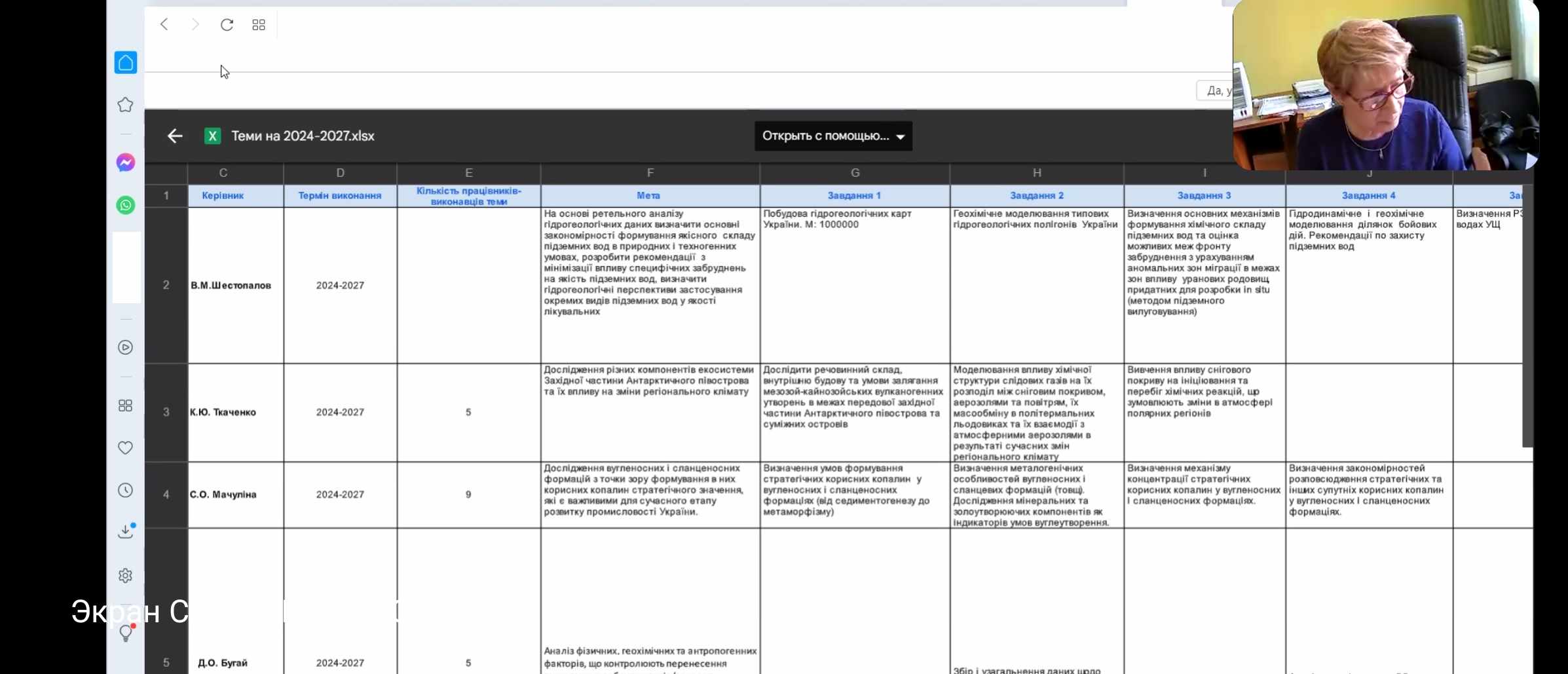This screenshot has height=674, width=1568.
Task: Open the tab grid view icon
Action: pyautogui.click(x=259, y=25)
